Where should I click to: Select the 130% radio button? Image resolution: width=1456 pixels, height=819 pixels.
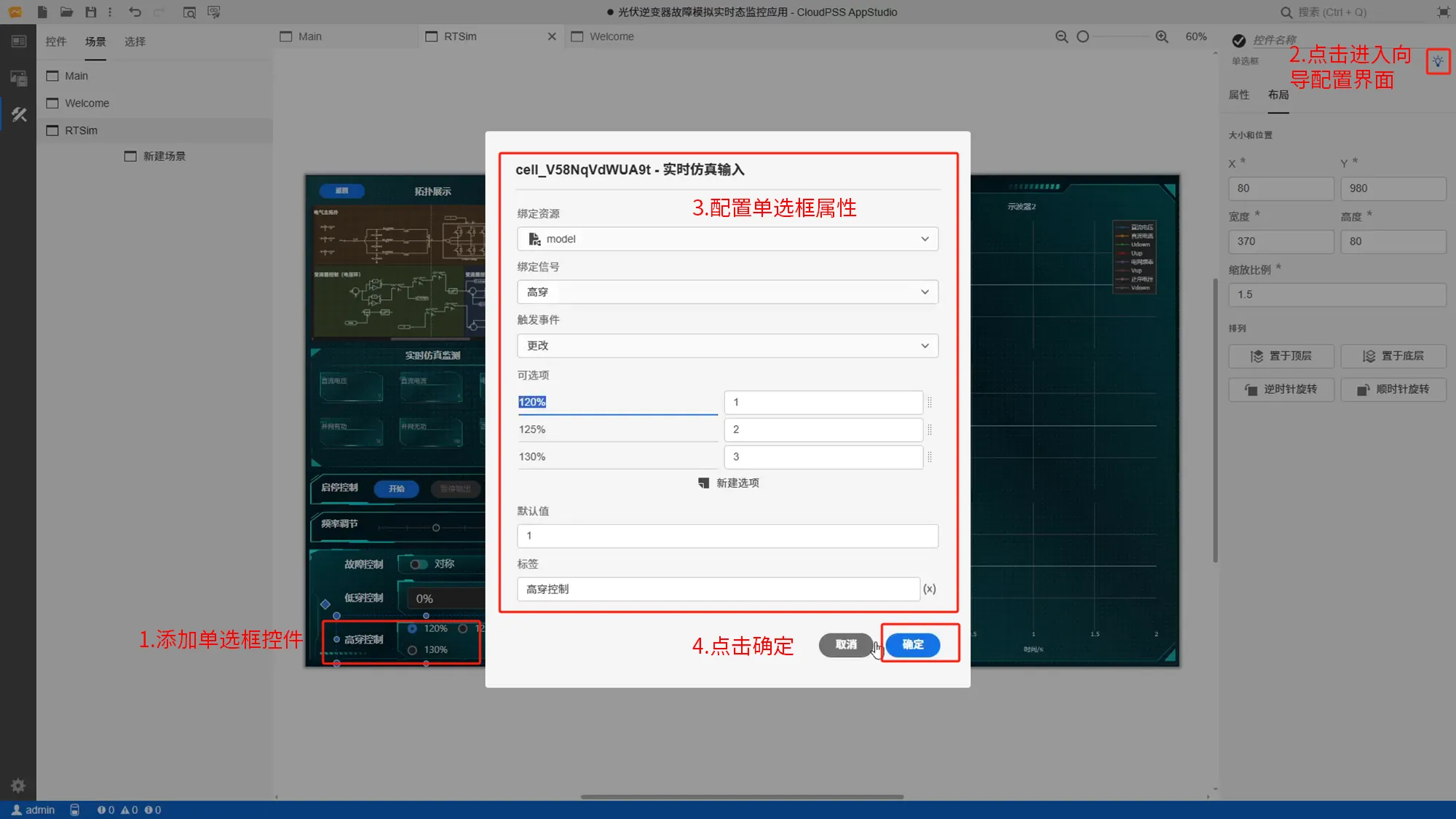coord(413,650)
